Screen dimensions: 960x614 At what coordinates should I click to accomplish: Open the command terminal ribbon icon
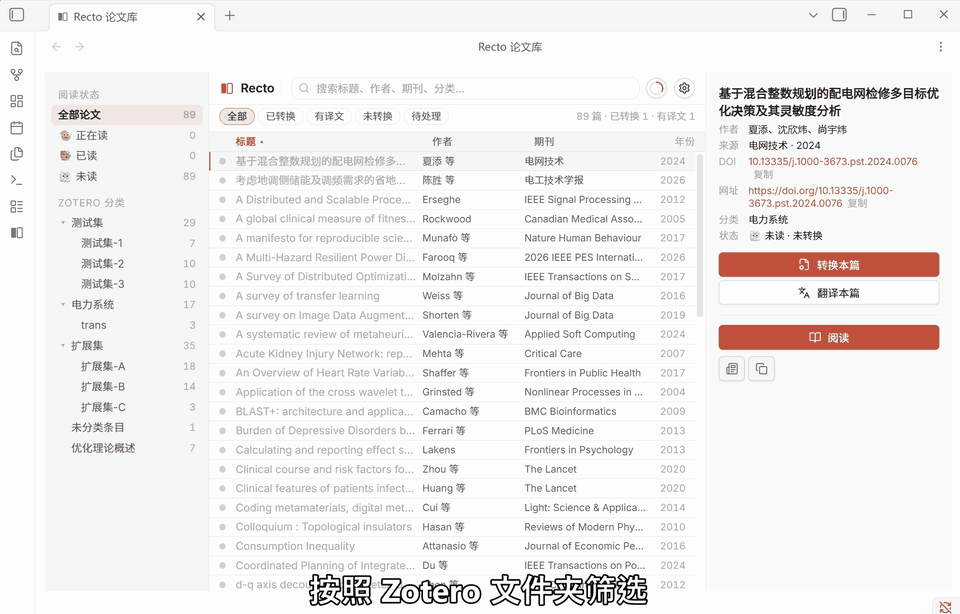tap(17, 180)
